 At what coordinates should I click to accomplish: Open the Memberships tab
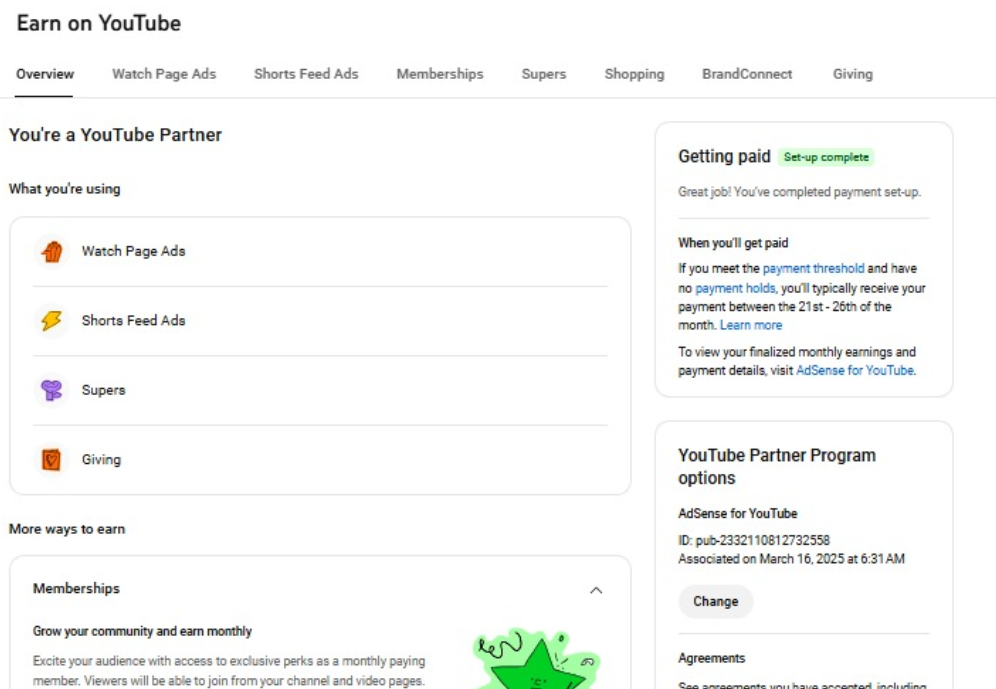tap(440, 74)
